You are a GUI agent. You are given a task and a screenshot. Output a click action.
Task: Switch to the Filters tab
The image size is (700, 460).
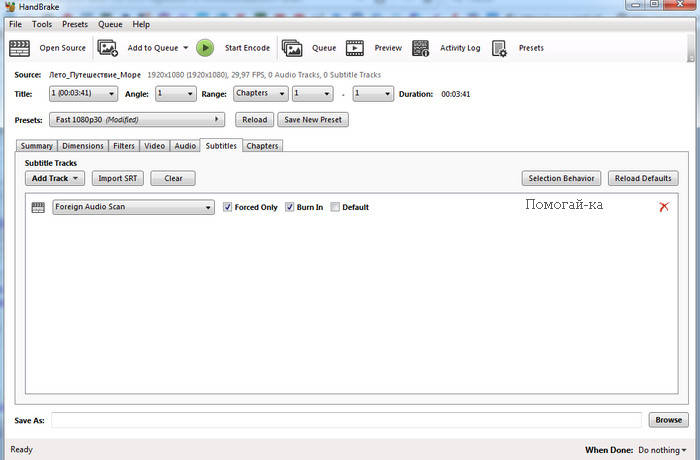click(124, 146)
